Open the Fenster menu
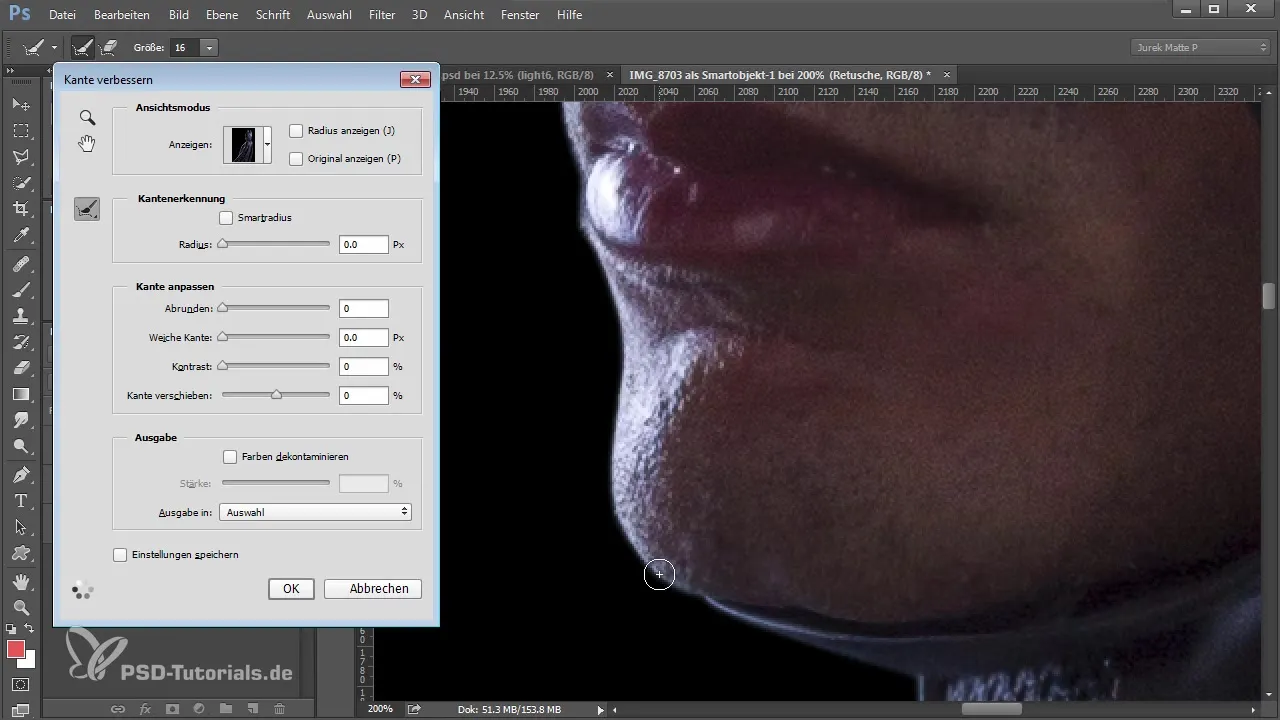Screen dimensions: 1280x720 click(x=520, y=15)
